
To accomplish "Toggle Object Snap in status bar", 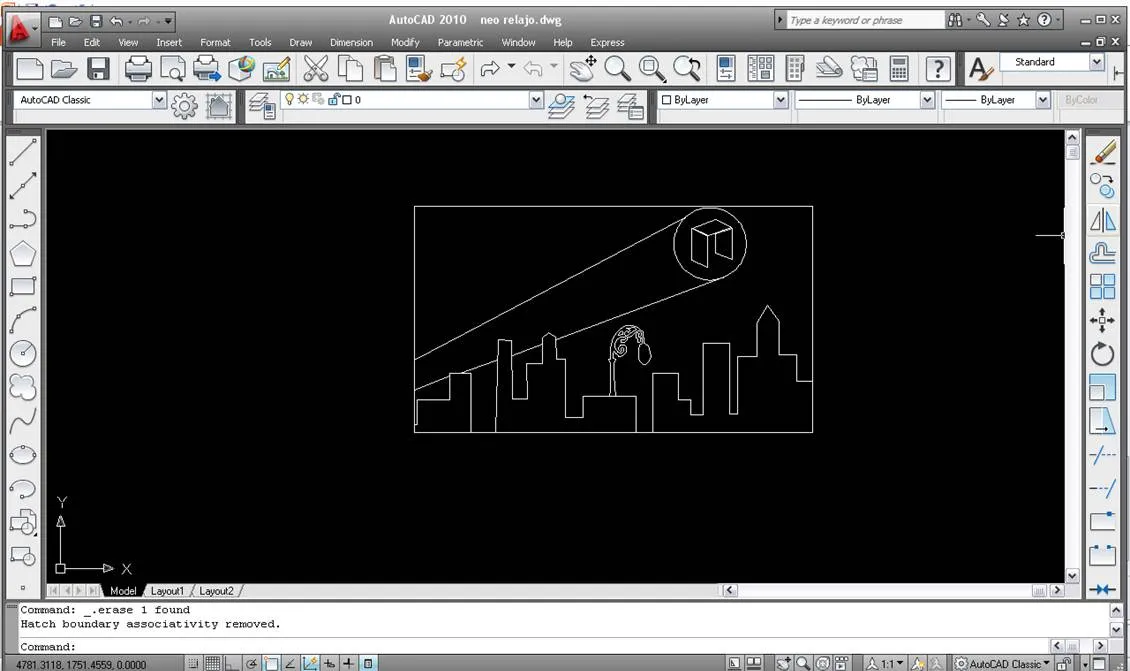I will point(271,664).
